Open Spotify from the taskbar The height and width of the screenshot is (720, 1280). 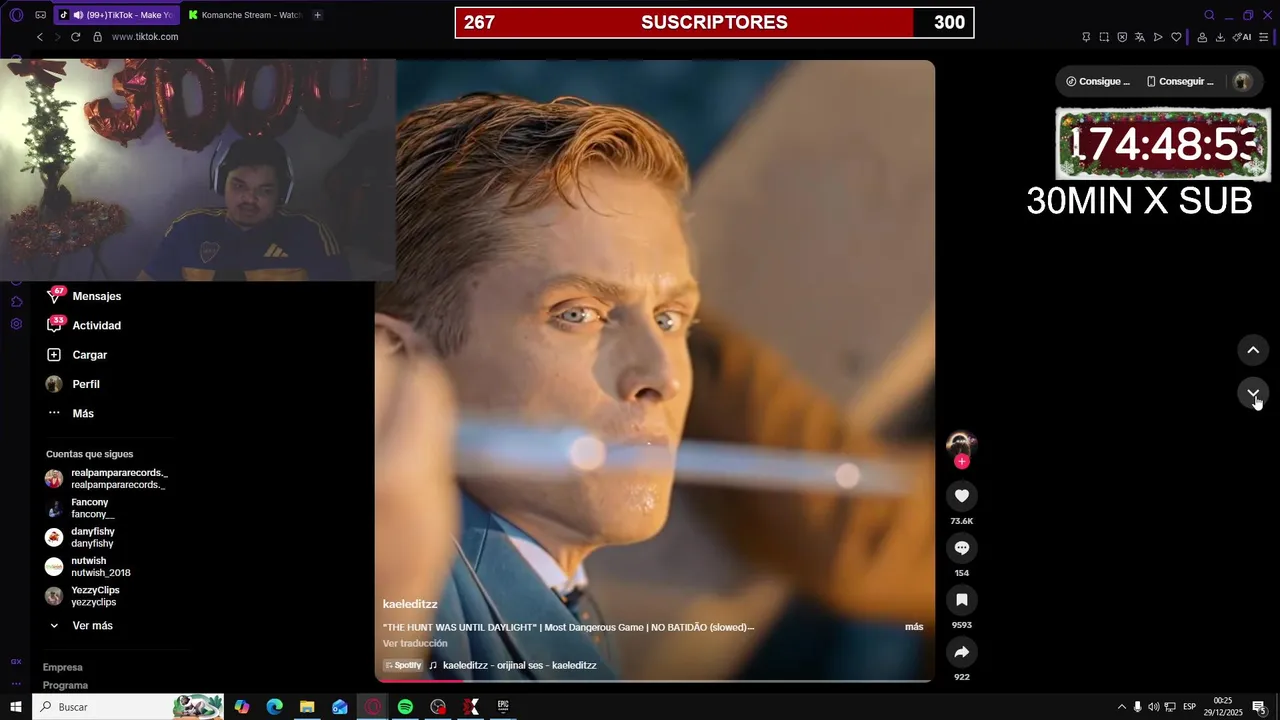405,707
